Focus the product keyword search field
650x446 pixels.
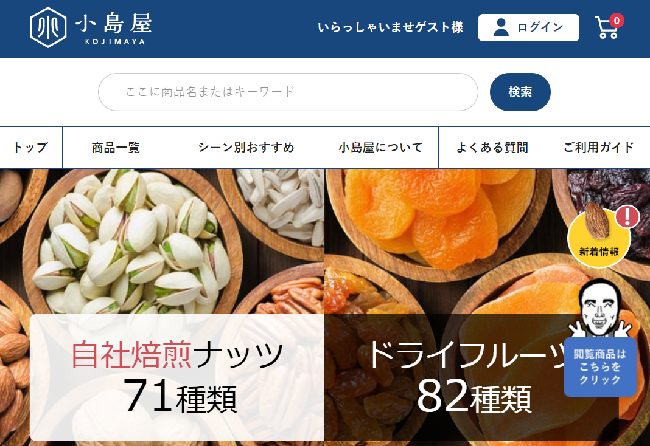coord(288,92)
